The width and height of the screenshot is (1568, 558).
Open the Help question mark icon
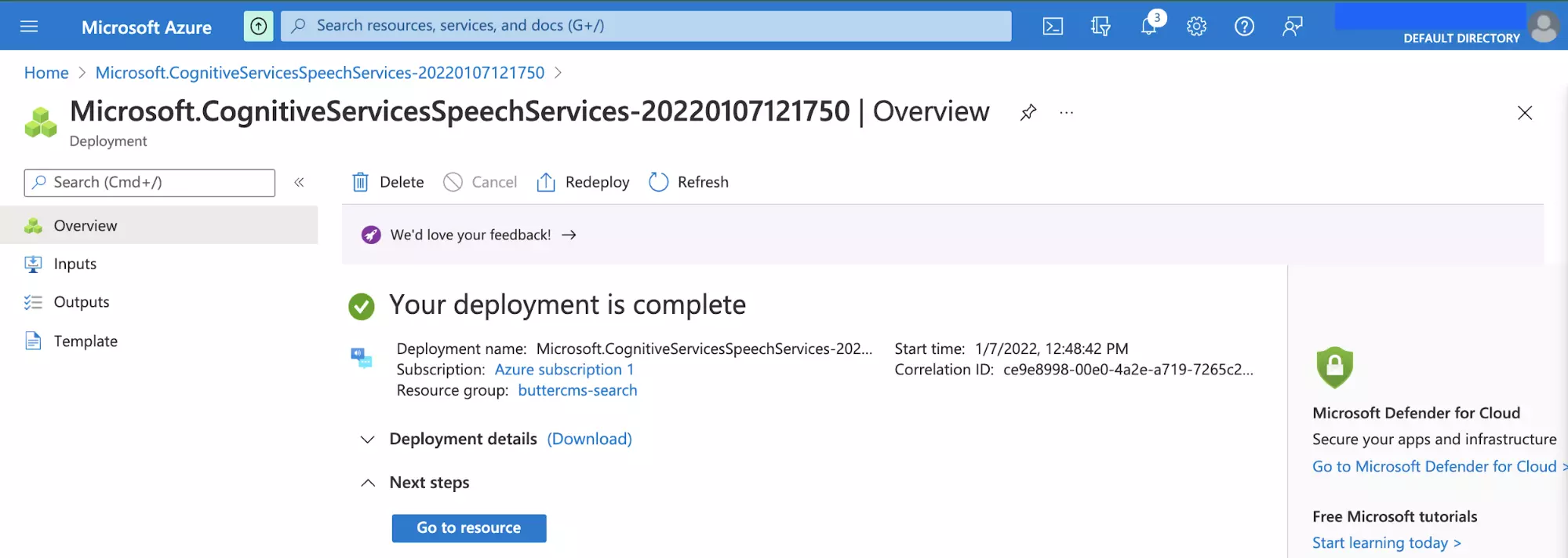[x=1244, y=27]
